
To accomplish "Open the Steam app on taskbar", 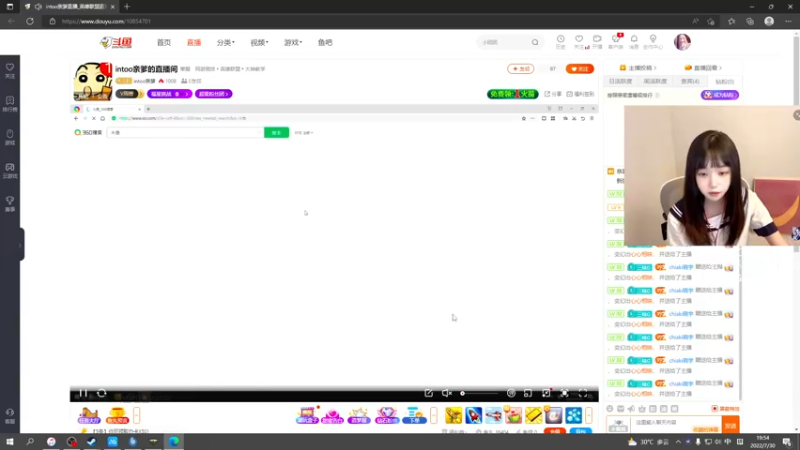I will pyautogui.click(x=92, y=441).
